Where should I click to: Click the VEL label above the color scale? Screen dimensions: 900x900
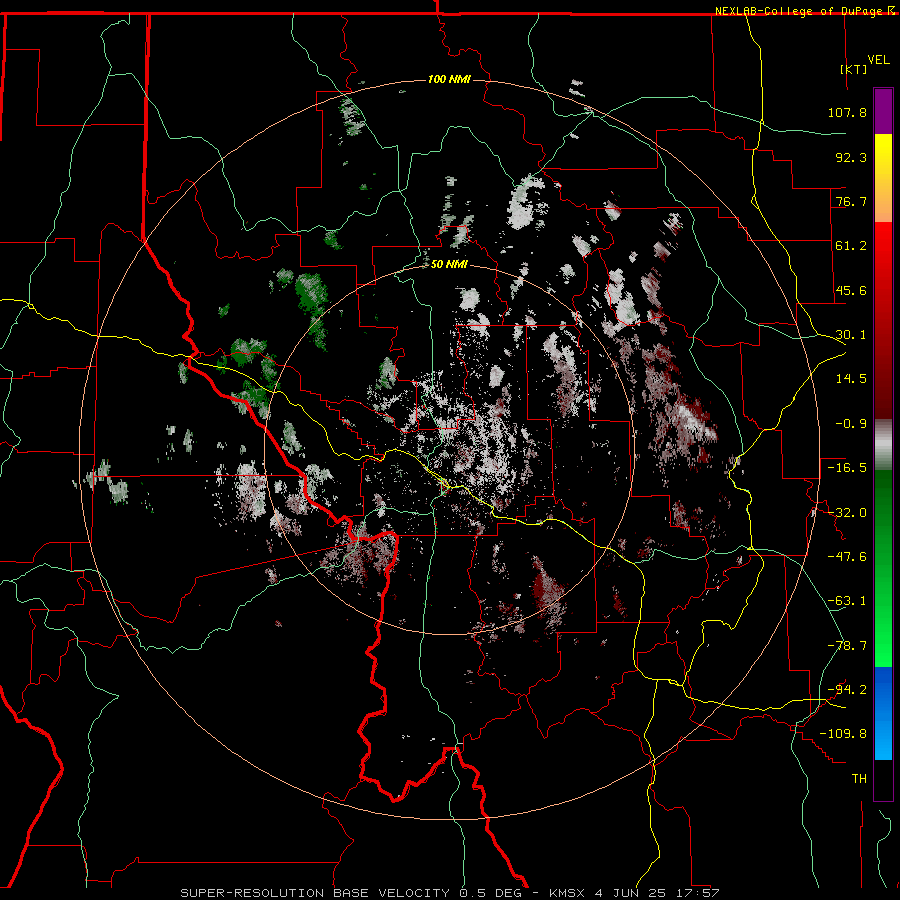point(878,59)
